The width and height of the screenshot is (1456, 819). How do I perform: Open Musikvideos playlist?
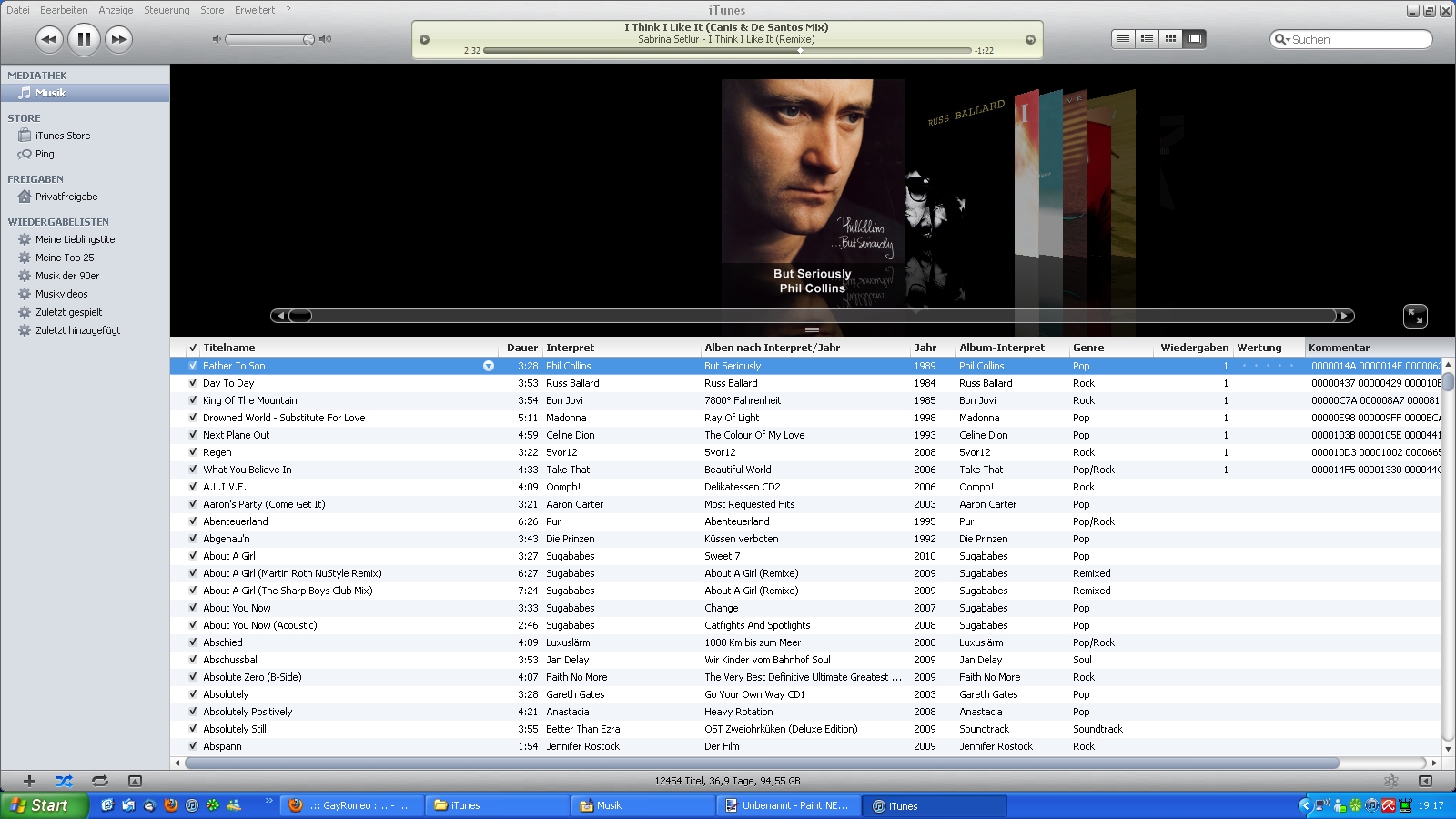pyautogui.click(x=62, y=294)
